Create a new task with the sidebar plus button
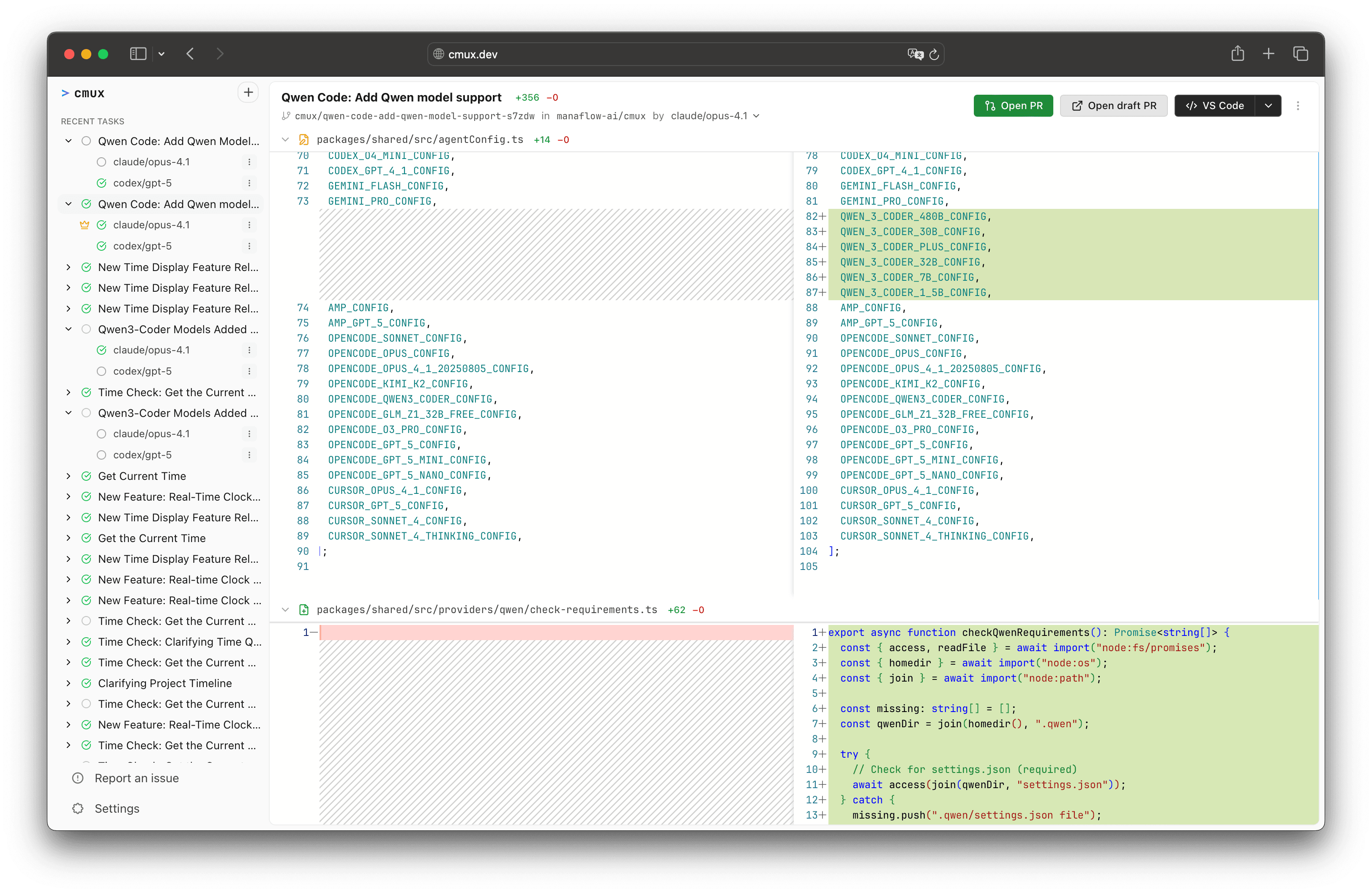This screenshot has width=1372, height=893. (x=248, y=92)
